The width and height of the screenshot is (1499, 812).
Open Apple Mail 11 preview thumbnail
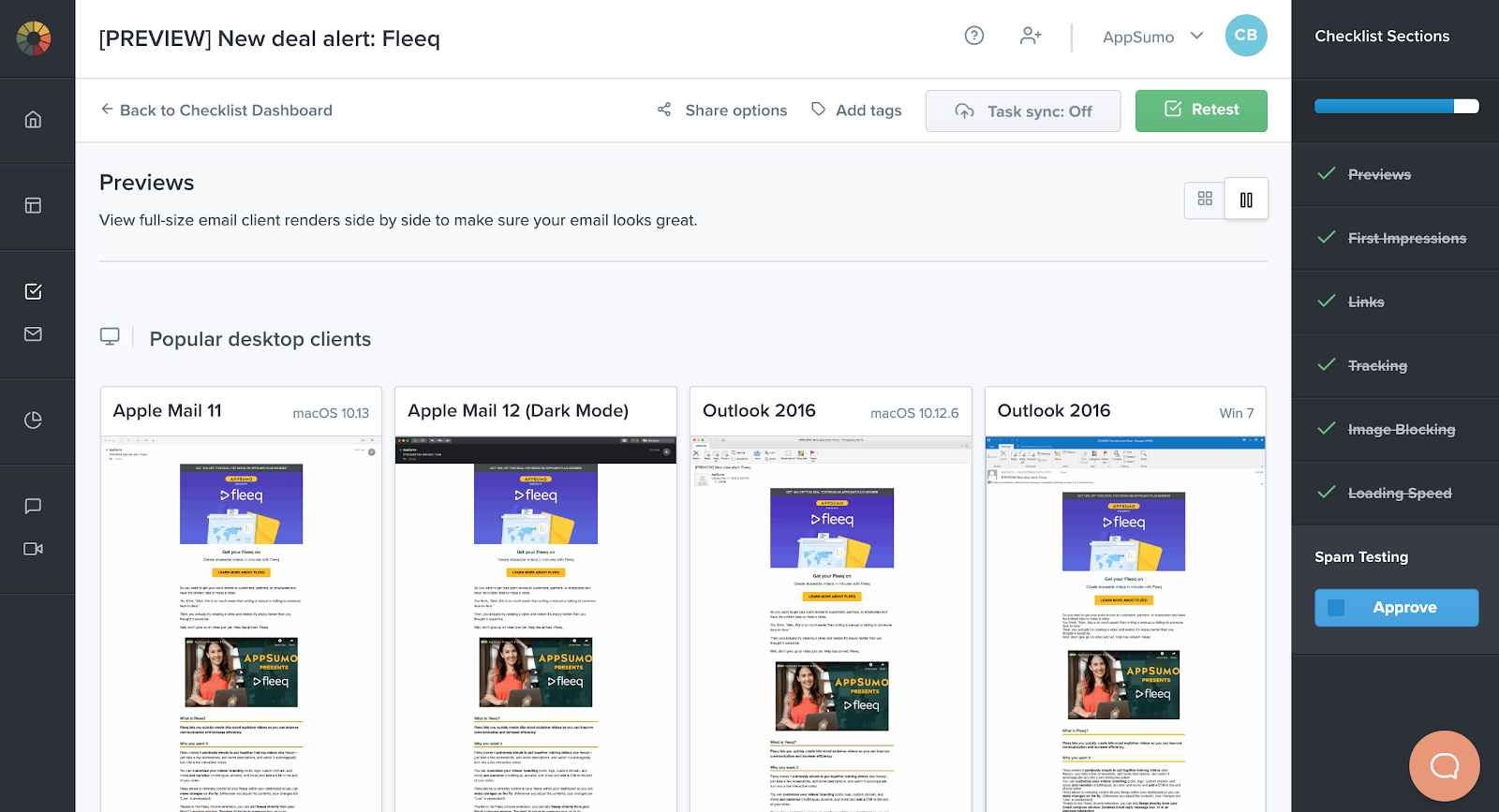[x=241, y=624]
